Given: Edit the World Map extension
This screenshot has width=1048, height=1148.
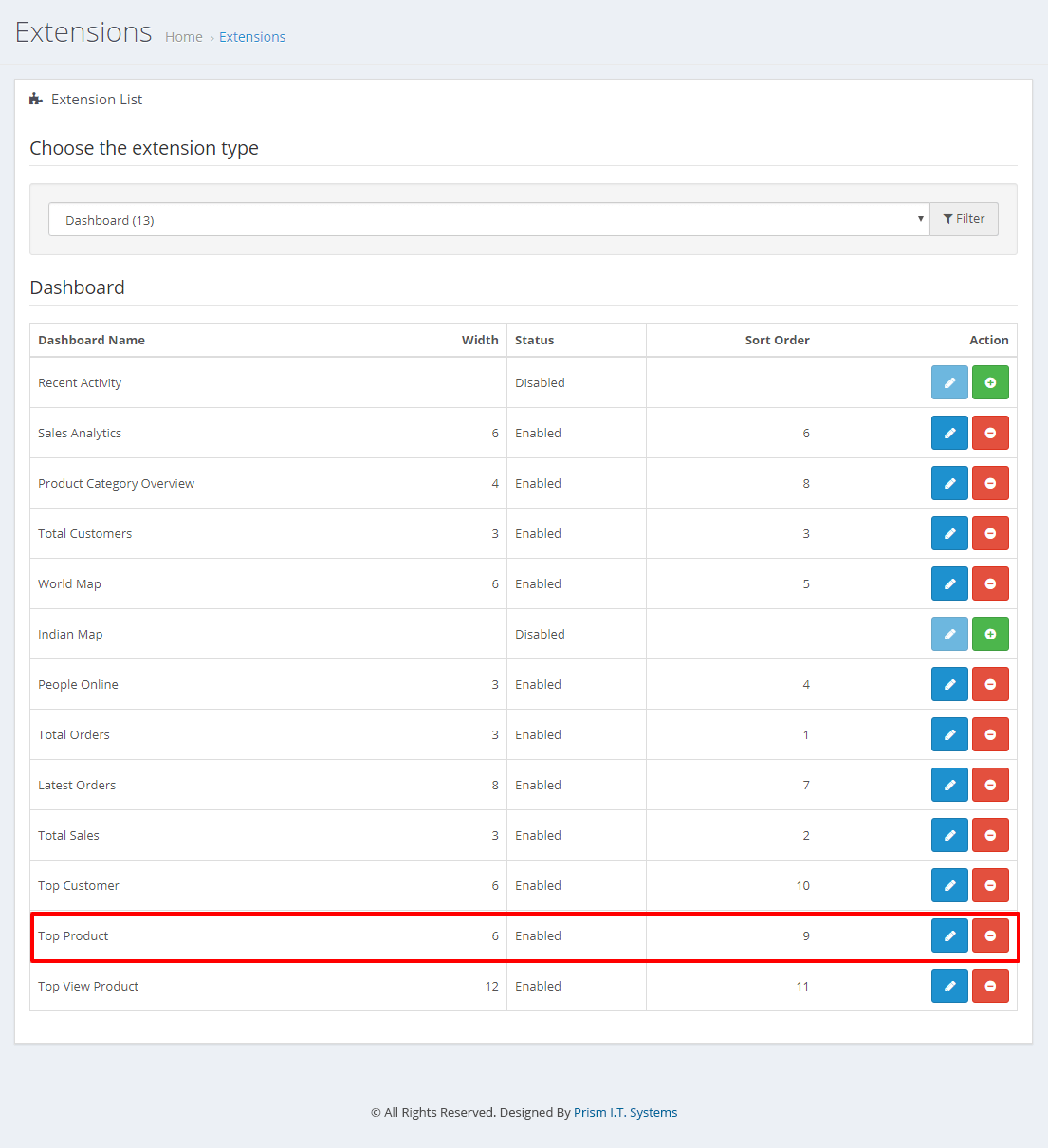Looking at the screenshot, I should (x=949, y=583).
